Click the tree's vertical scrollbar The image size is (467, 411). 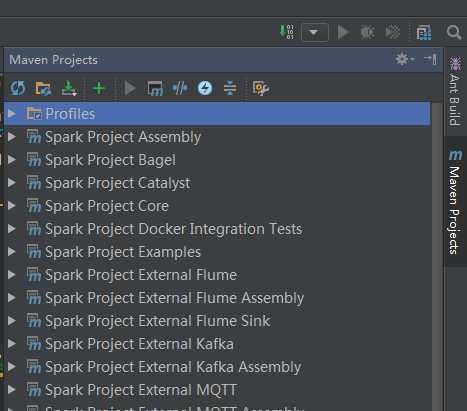point(437,257)
